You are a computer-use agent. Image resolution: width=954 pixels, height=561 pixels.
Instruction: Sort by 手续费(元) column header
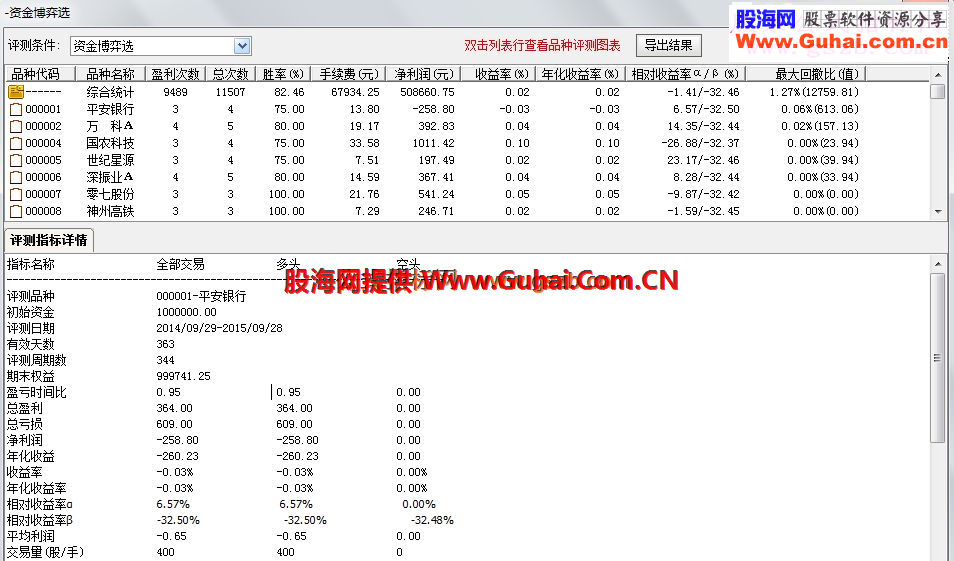349,74
